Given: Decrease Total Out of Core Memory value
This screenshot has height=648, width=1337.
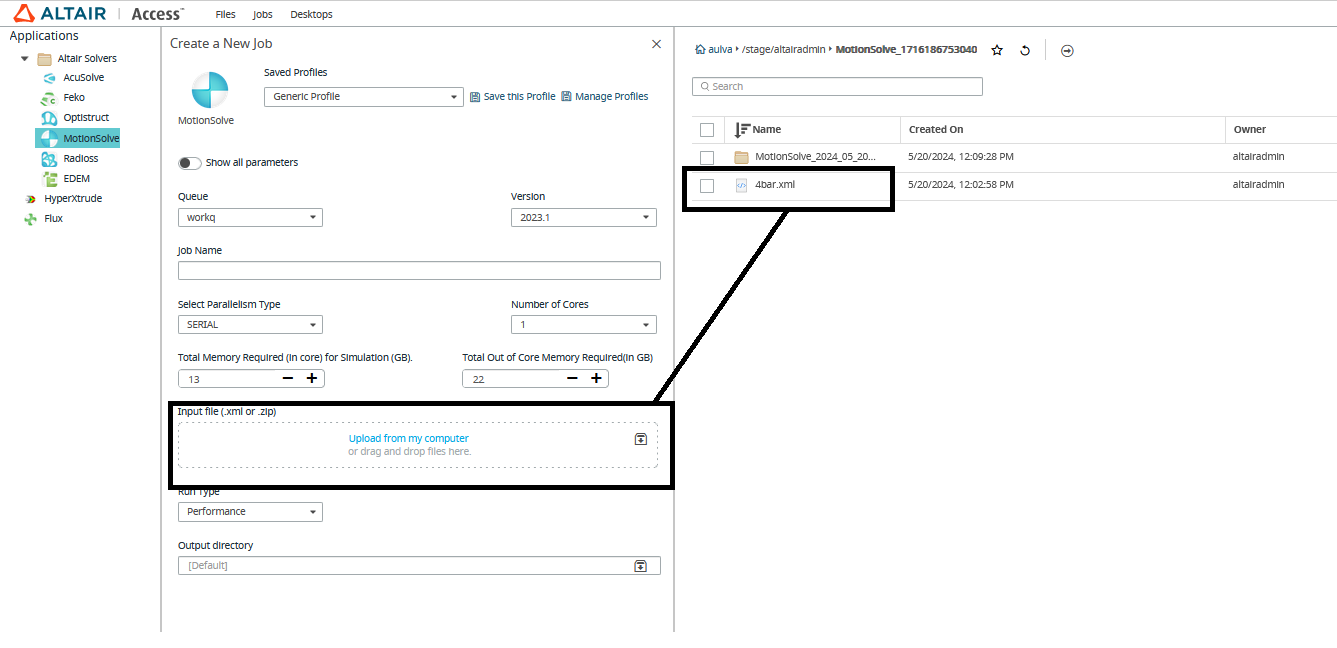Looking at the screenshot, I should coord(572,378).
